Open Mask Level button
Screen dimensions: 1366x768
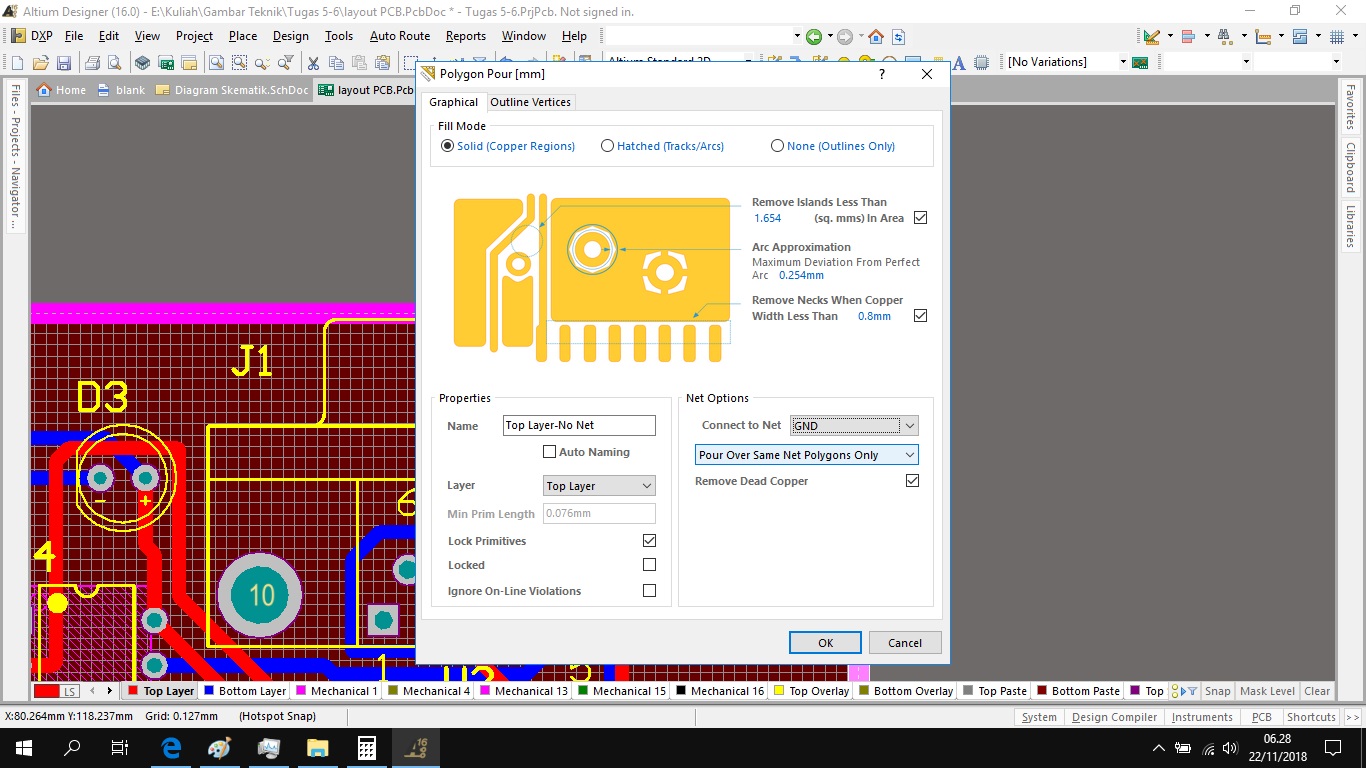coord(1267,691)
